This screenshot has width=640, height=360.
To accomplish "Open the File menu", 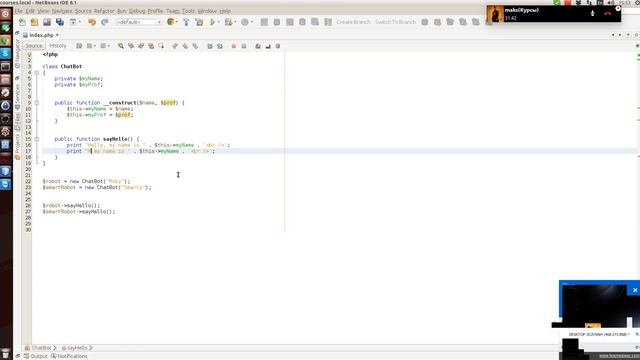I will tap(19, 11).
